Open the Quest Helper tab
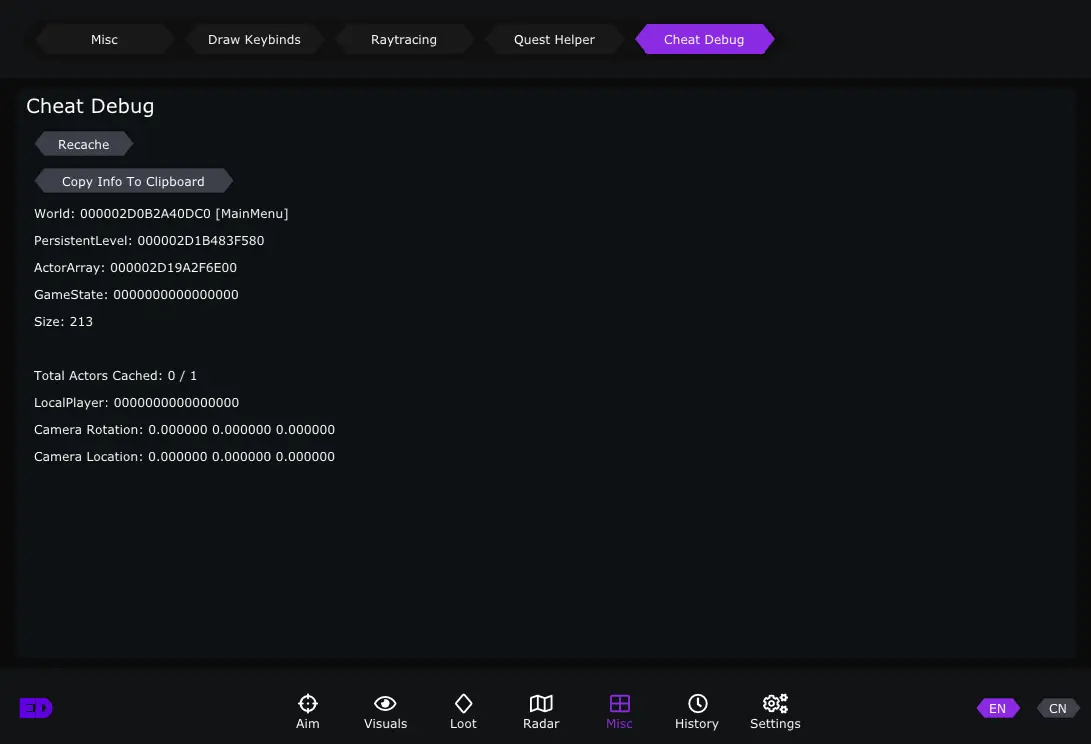Viewport: 1091px width, 744px height. (x=554, y=40)
